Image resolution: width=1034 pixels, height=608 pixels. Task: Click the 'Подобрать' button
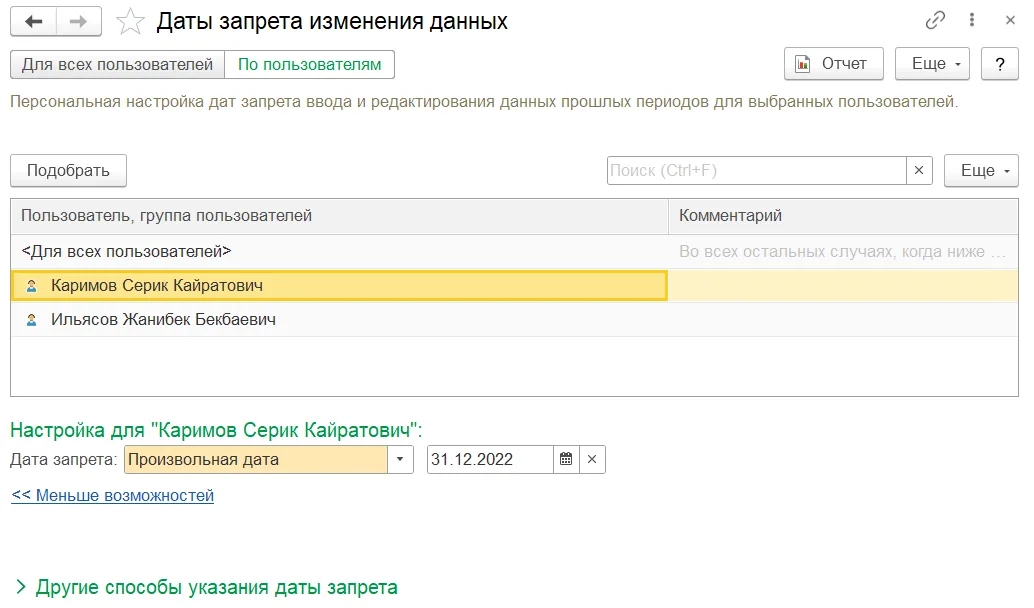[x=68, y=171]
